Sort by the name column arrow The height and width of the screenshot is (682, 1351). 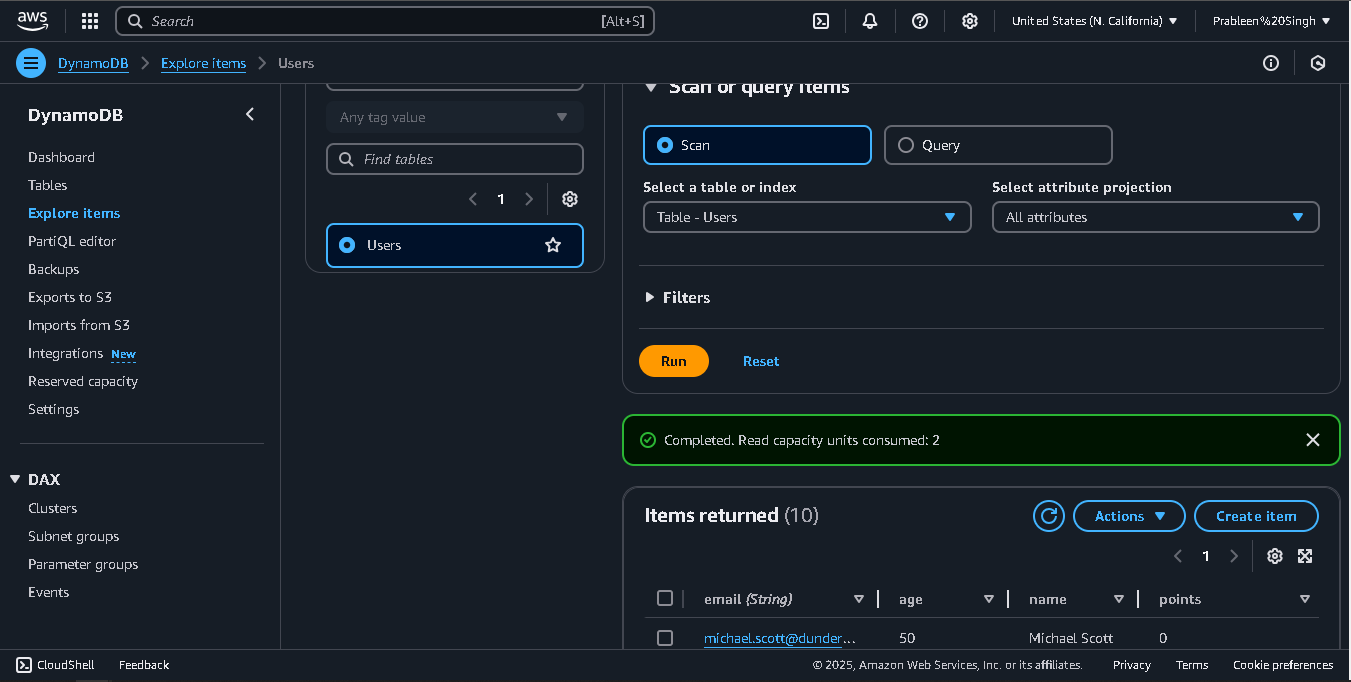point(1119,599)
